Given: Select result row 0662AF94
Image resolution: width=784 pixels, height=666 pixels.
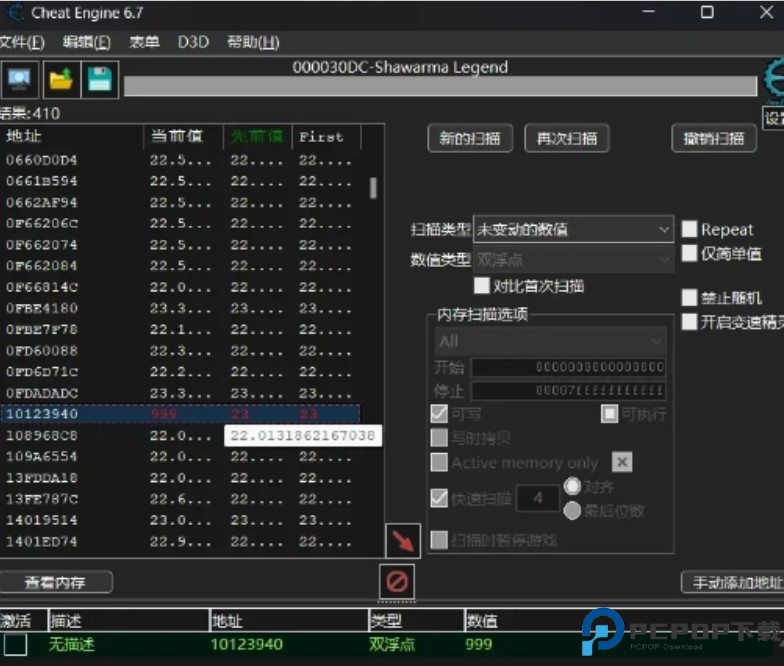Looking at the screenshot, I should pyautogui.click(x=180, y=202).
